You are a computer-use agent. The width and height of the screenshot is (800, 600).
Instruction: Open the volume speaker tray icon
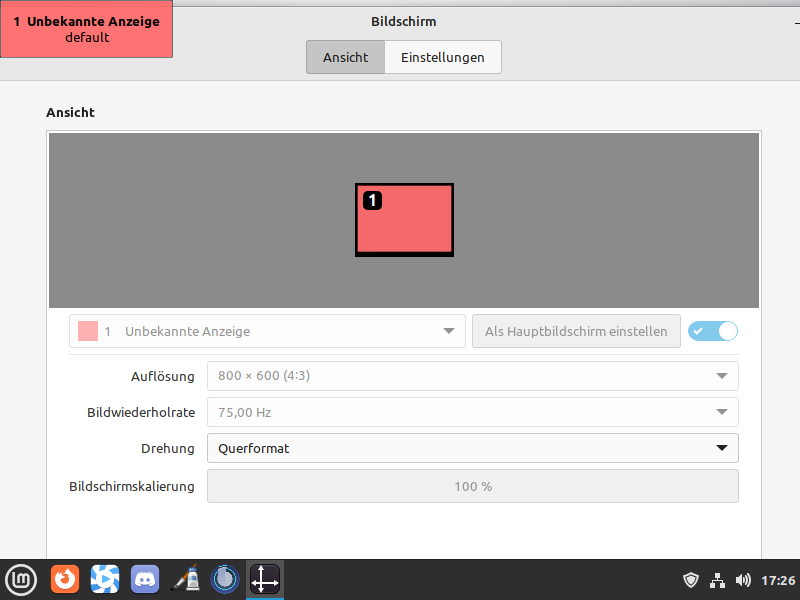pos(743,580)
